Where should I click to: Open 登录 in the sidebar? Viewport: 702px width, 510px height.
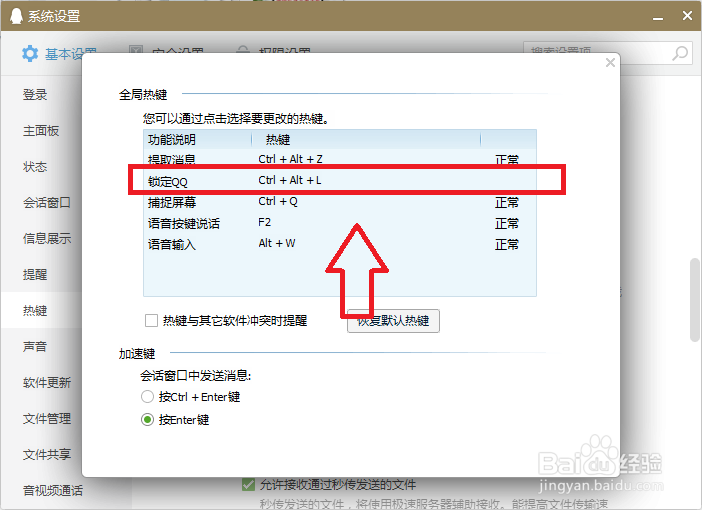point(35,95)
